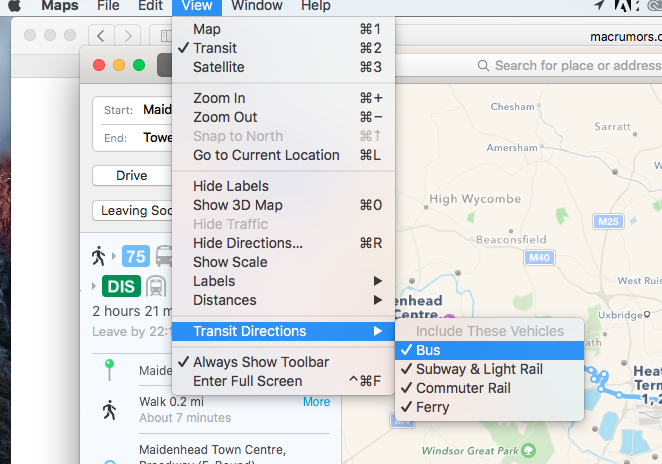
Task: Expand the DIS route disclosure triangle
Action: coord(94,286)
